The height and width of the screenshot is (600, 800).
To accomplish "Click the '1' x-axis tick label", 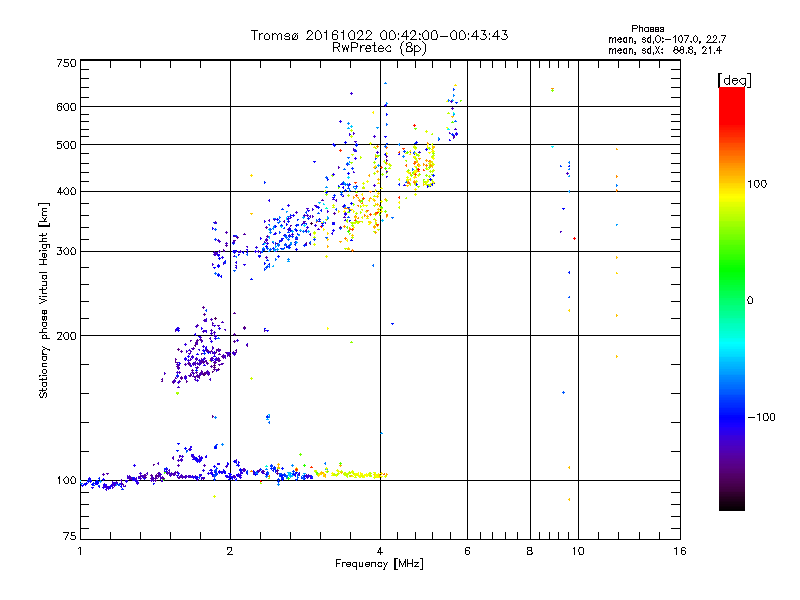I will coord(80,551).
